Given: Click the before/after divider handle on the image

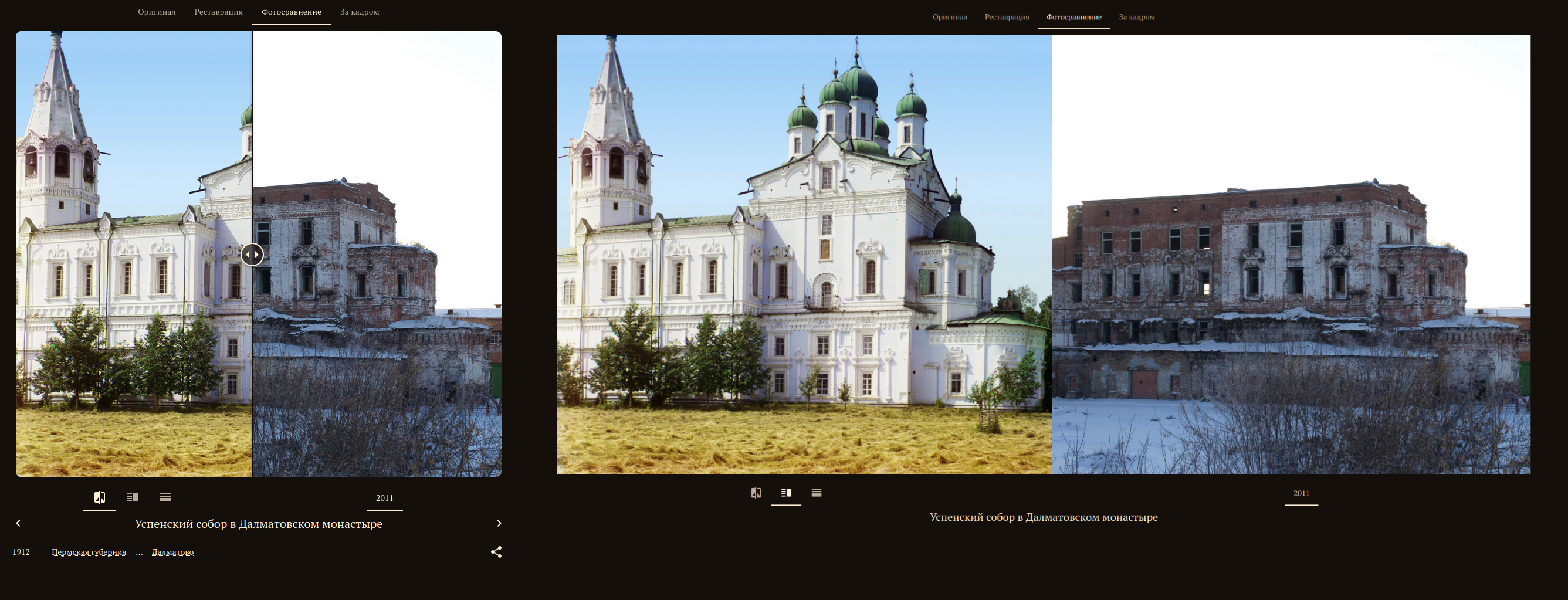Looking at the screenshot, I should coord(252,255).
